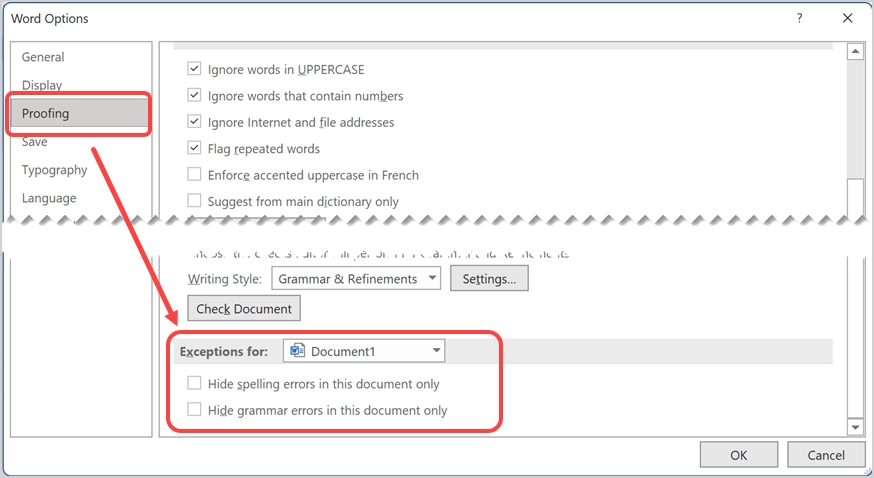
Task: Select the Proofing category
Action: point(79,114)
